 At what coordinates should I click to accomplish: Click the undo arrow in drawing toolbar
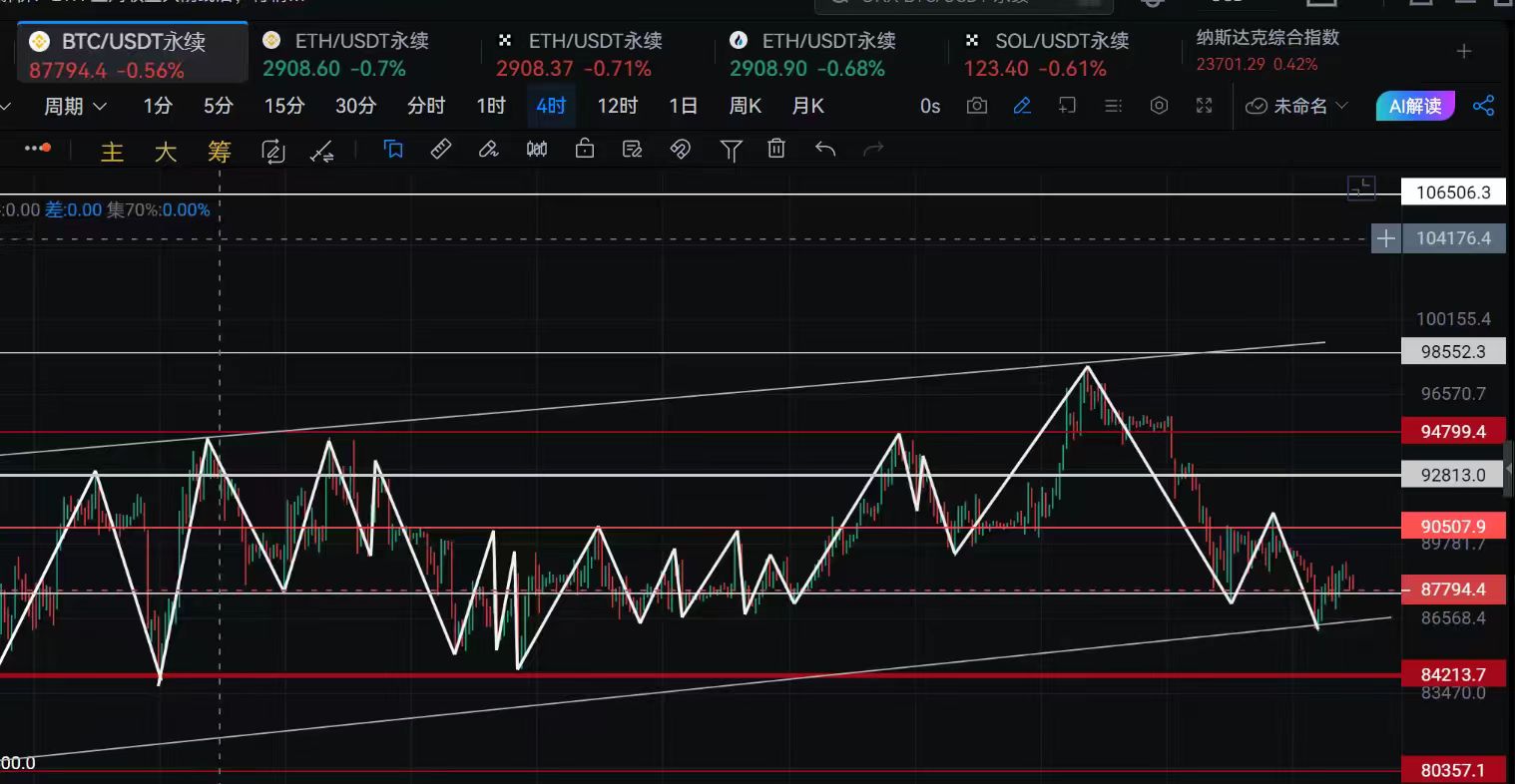point(825,150)
